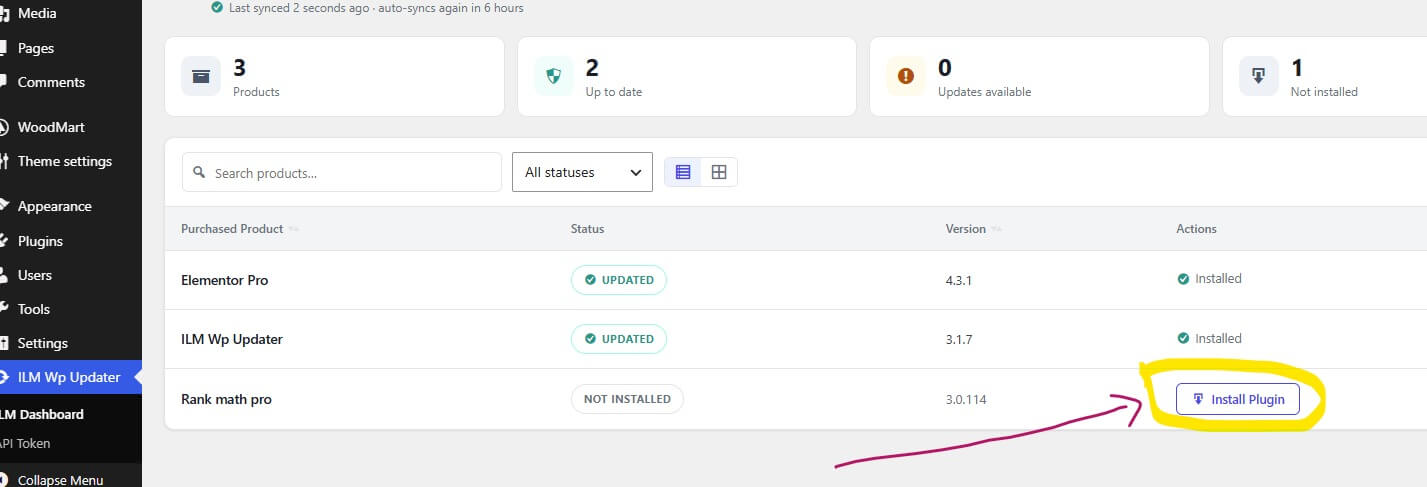Click the Actions column header
Screen dimensions: 1427x487
click(1196, 229)
